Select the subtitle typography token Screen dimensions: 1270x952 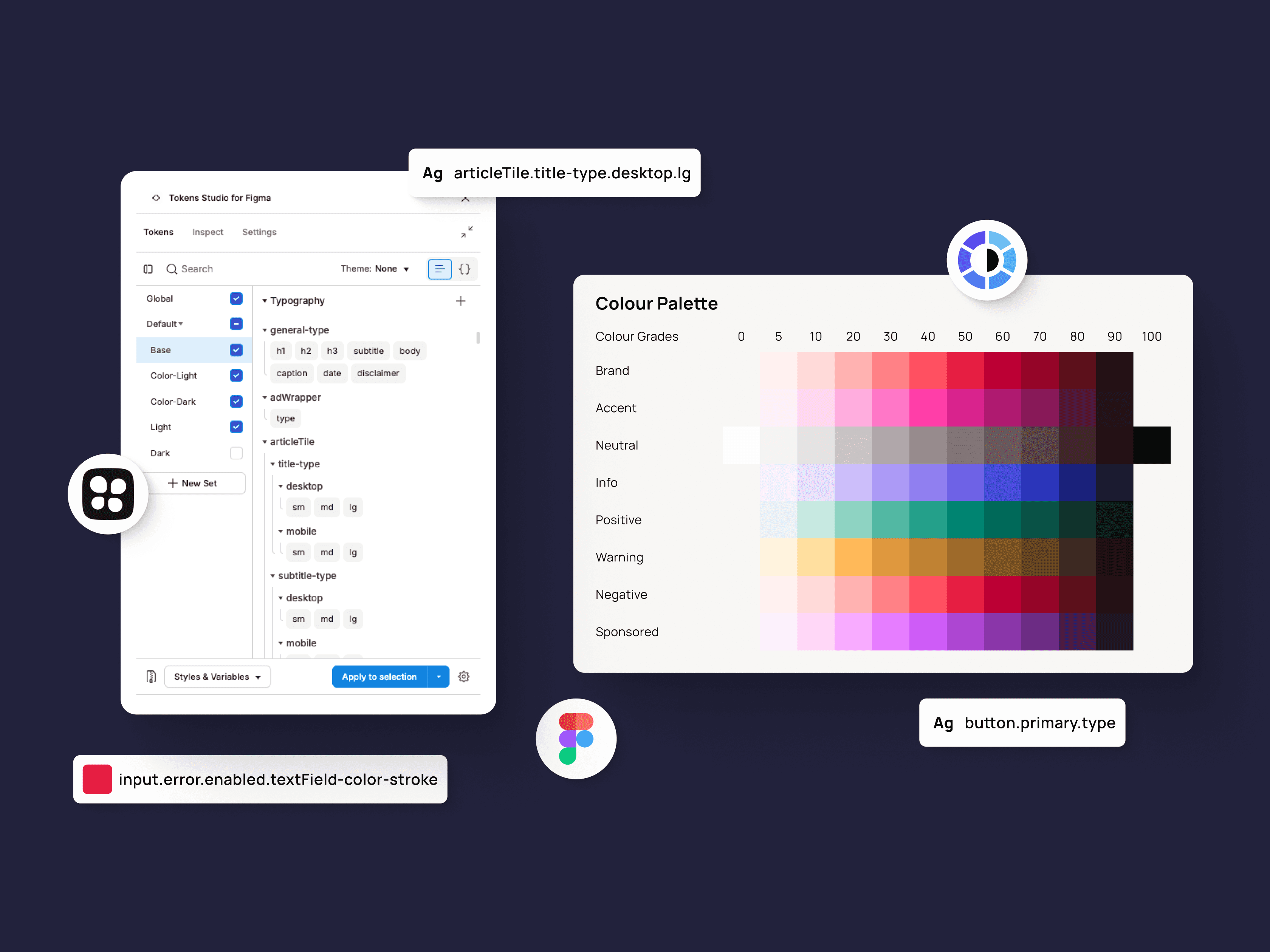369,351
